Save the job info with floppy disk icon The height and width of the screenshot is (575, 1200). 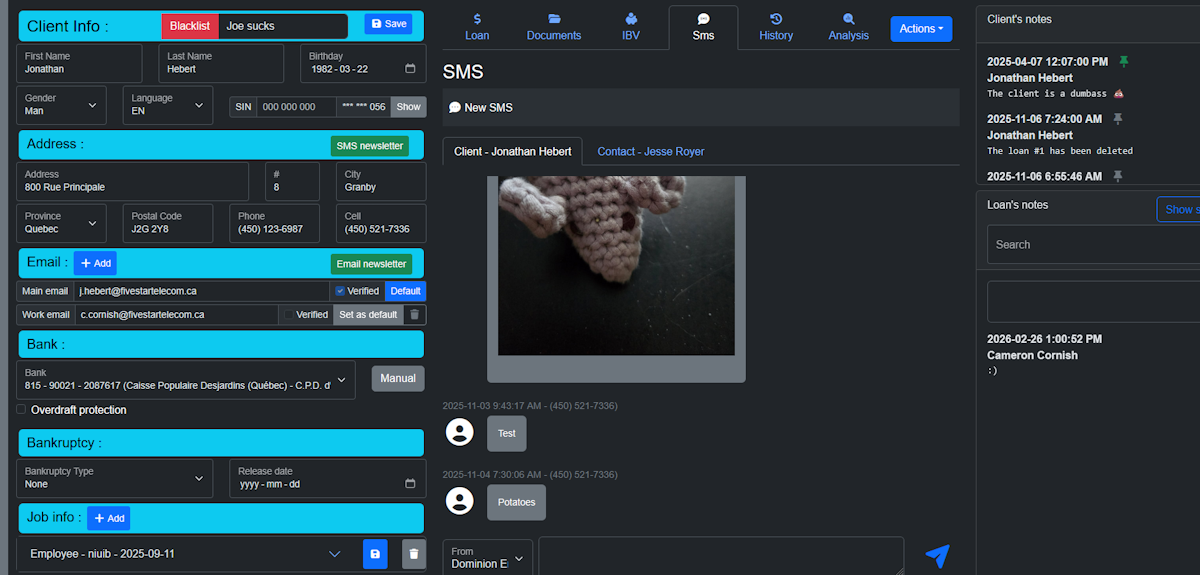375,554
